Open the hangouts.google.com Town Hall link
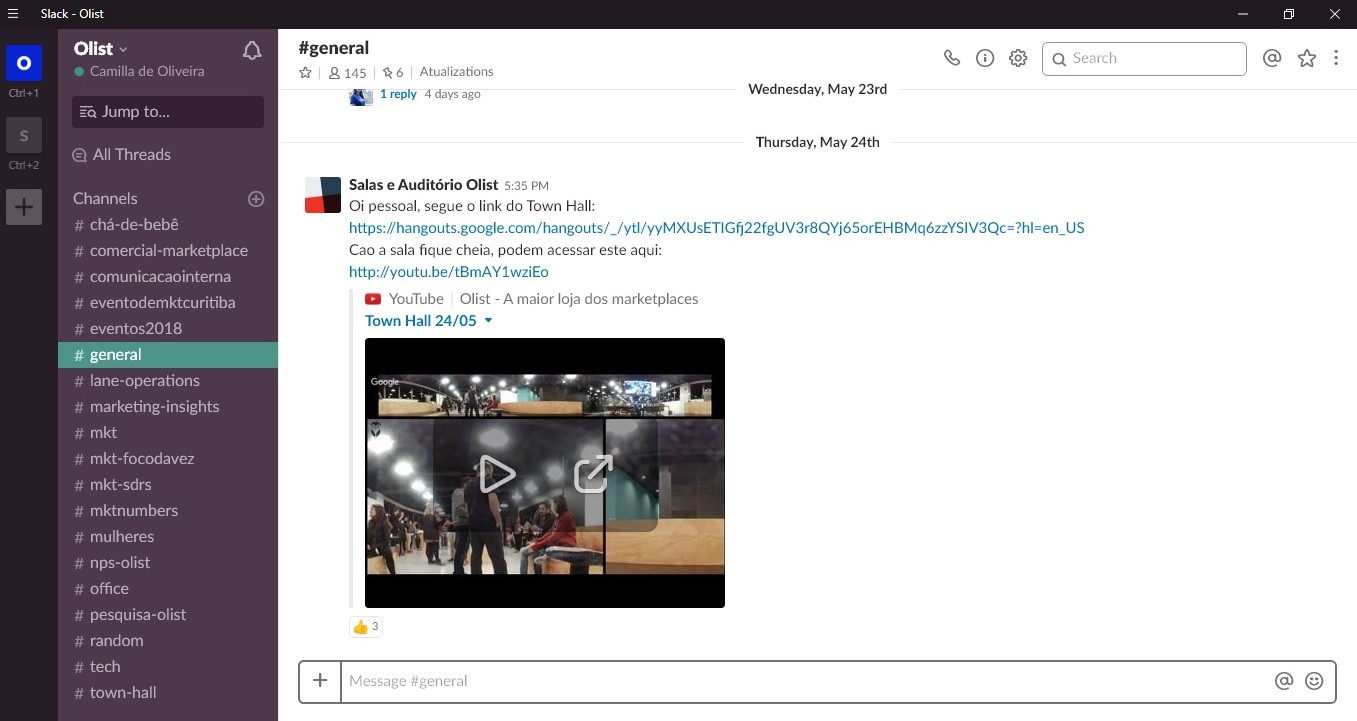The height and width of the screenshot is (721, 1357). tap(716, 228)
